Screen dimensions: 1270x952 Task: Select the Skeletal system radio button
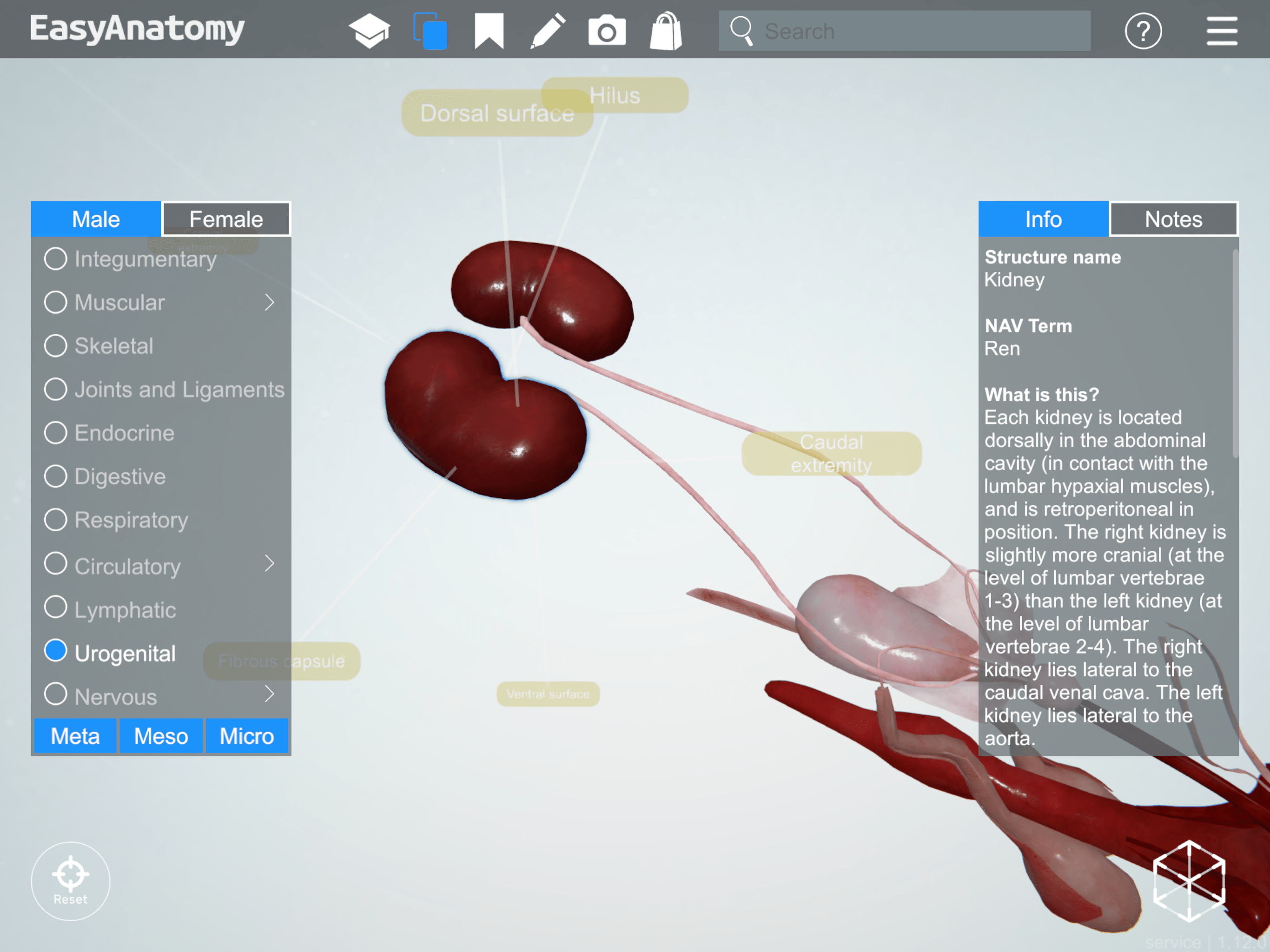click(x=56, y=346)
